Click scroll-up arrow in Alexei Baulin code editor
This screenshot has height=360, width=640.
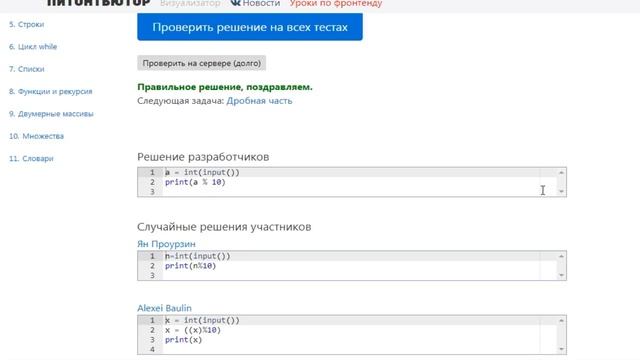(561, 321)
